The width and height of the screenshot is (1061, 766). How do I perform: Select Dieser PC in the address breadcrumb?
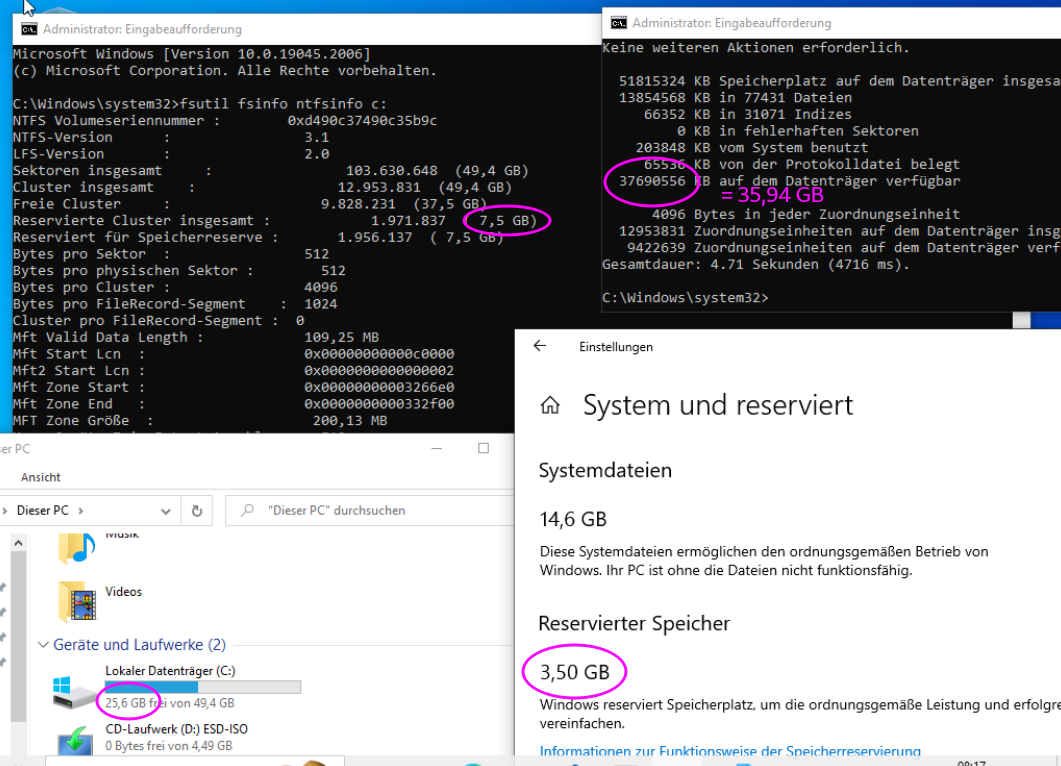click(x=42, y=510)
